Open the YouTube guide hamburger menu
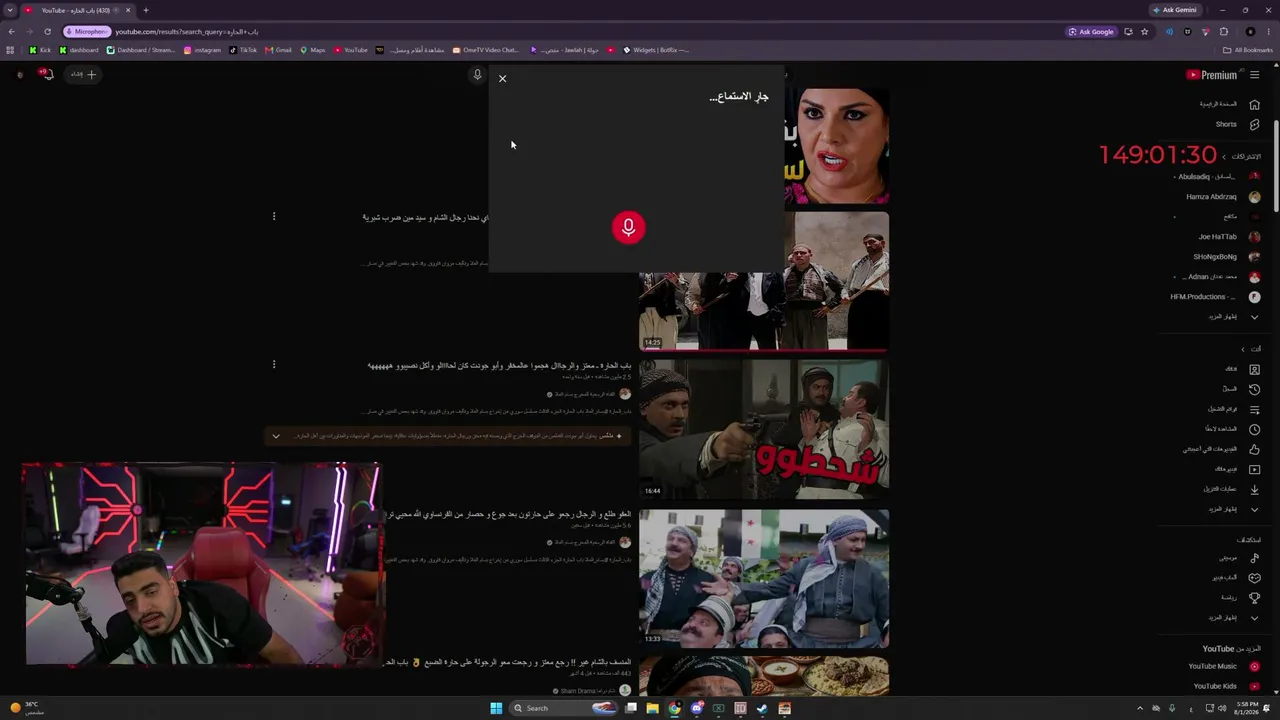Viewport: 1280px width, 720px height. click(1254, 75)
